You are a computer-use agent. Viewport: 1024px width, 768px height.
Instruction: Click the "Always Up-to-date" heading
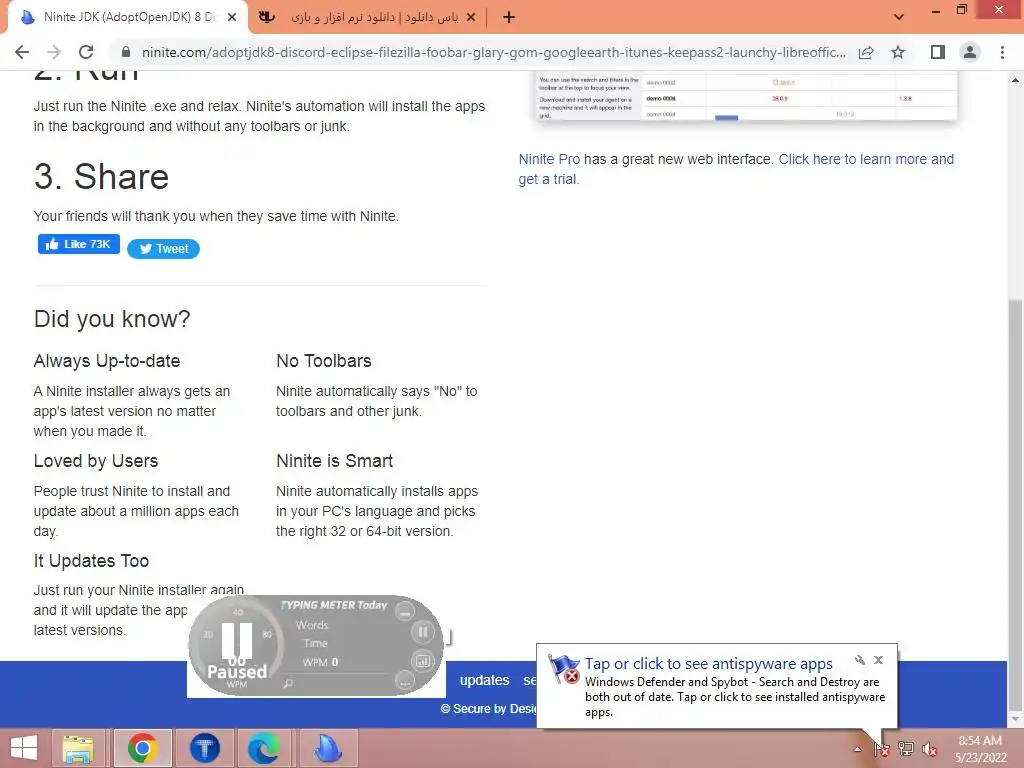tap(106, 361)
